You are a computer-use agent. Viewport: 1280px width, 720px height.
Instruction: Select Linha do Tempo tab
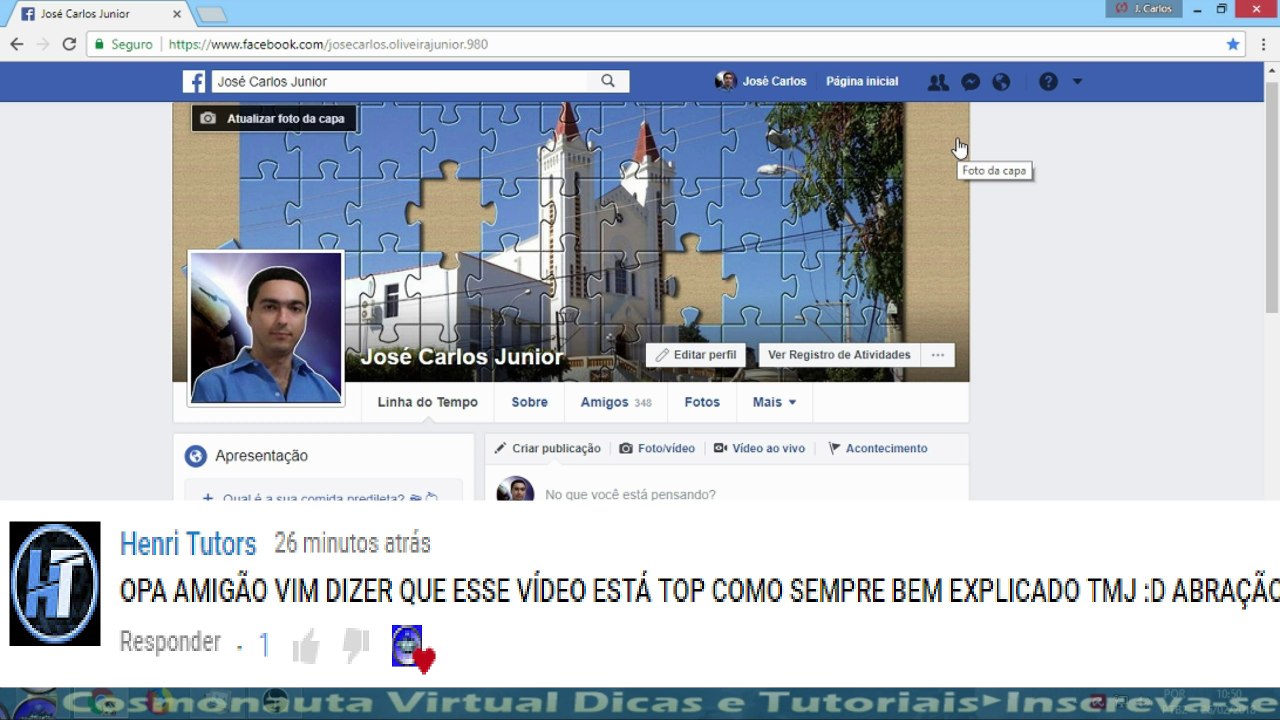click(x=427, y=402)
